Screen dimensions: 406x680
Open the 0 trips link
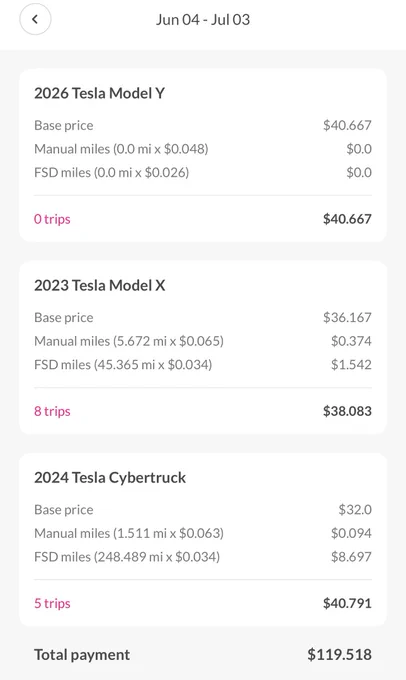(52, 219)
